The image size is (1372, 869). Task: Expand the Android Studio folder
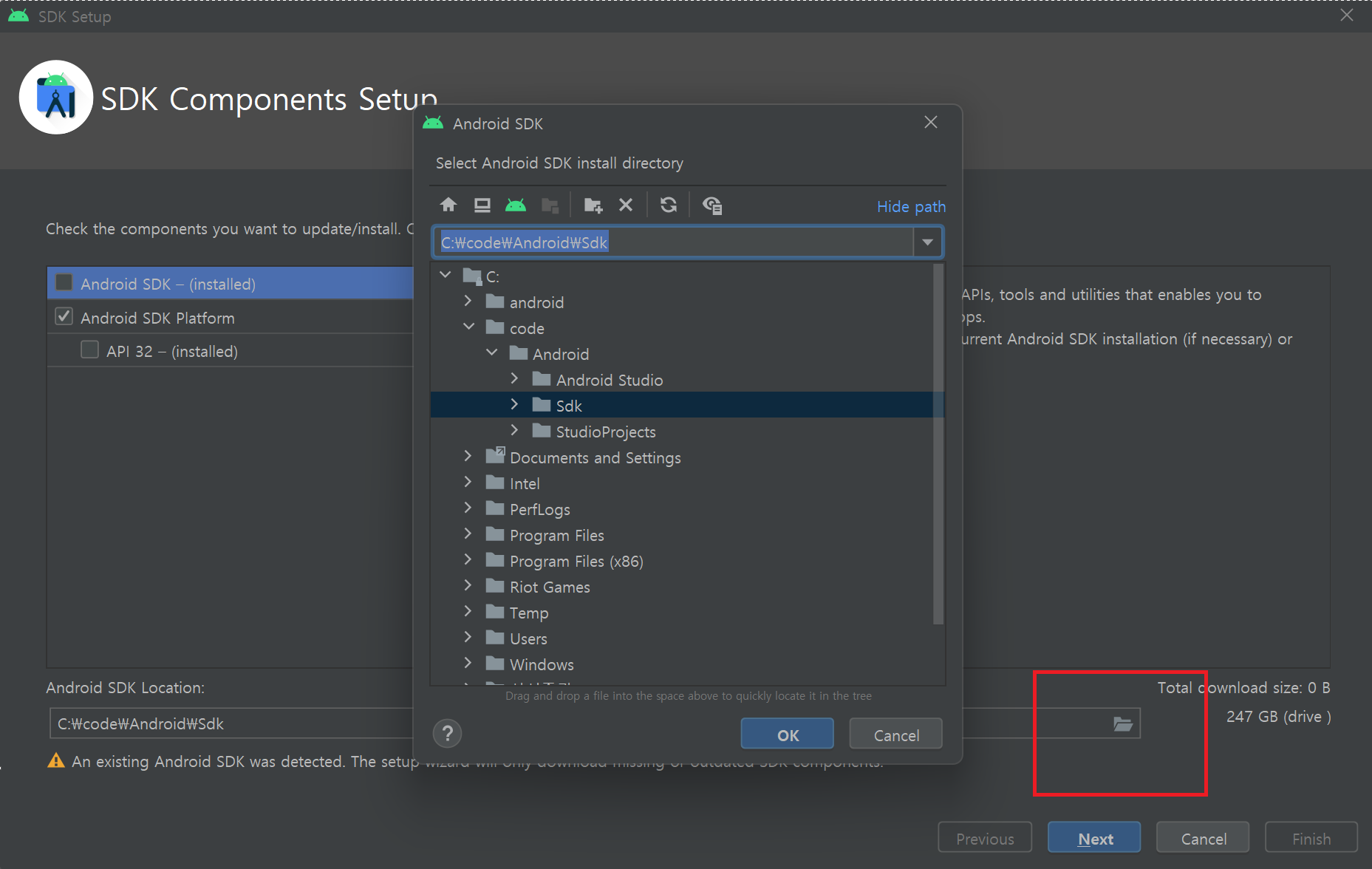(515, 378)
